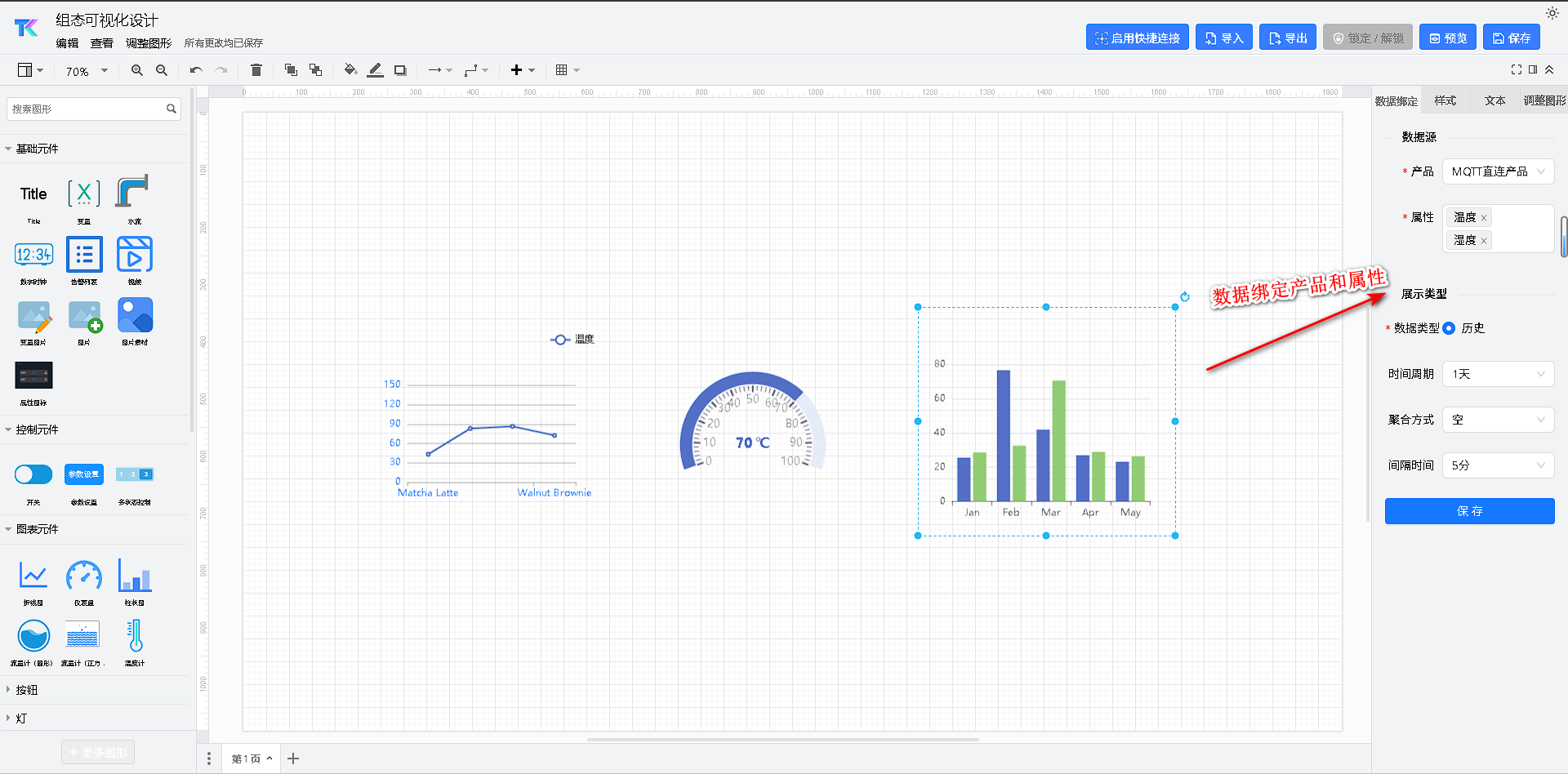
Task: Select the 温度计 thermometer component
Action: (135, 637)
